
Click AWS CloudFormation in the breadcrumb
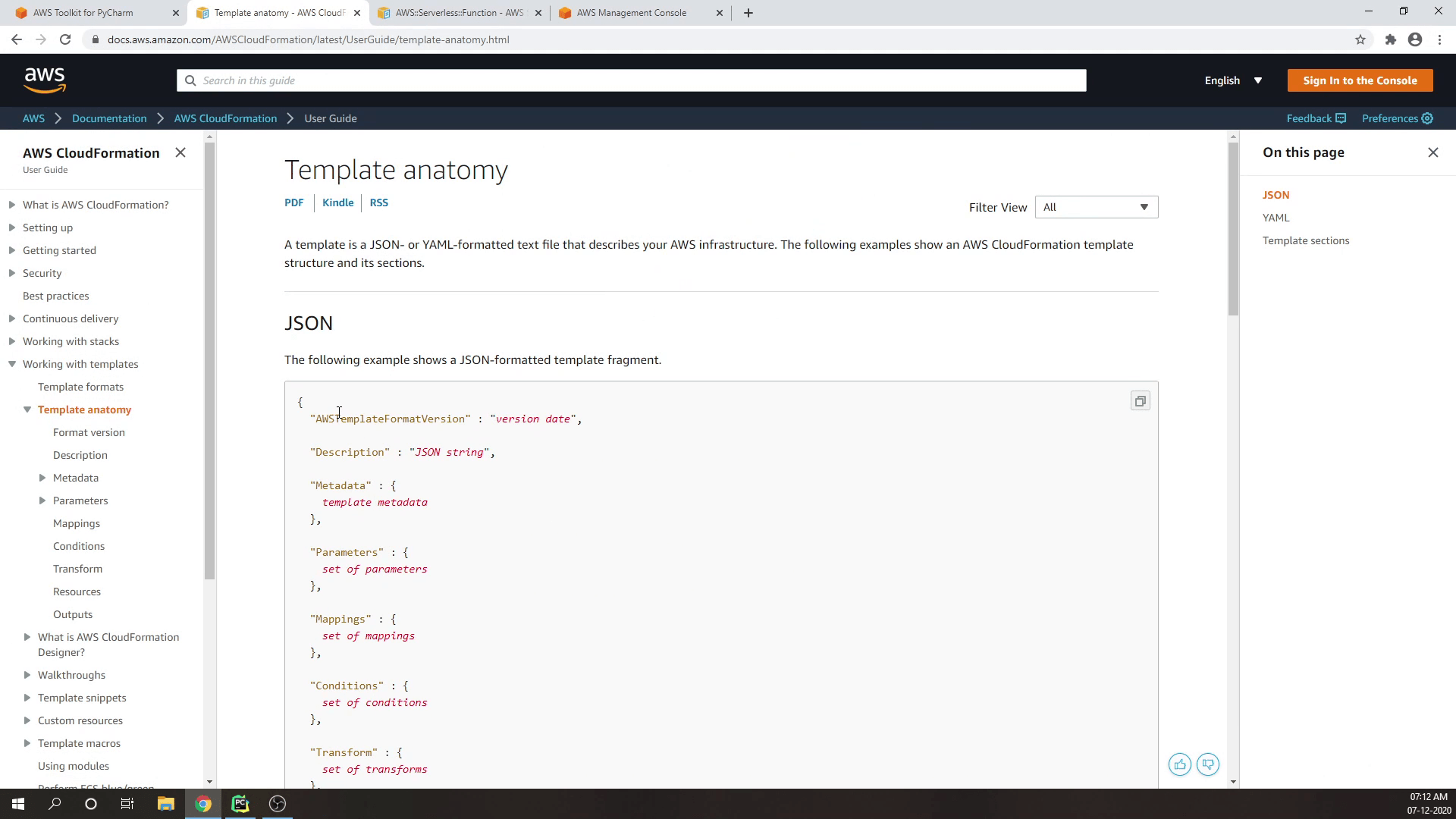tap(225, 118)
